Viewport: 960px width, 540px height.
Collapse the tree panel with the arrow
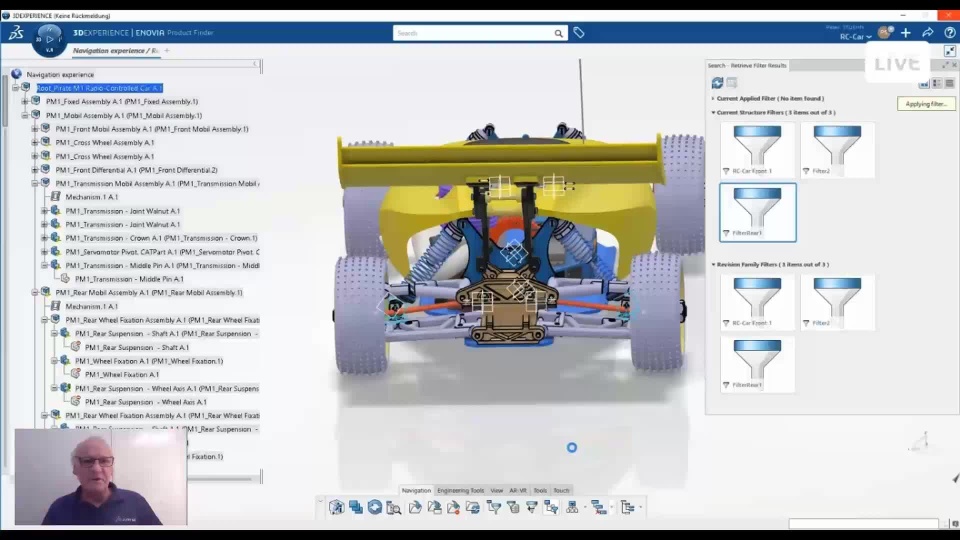pos(255,64)
